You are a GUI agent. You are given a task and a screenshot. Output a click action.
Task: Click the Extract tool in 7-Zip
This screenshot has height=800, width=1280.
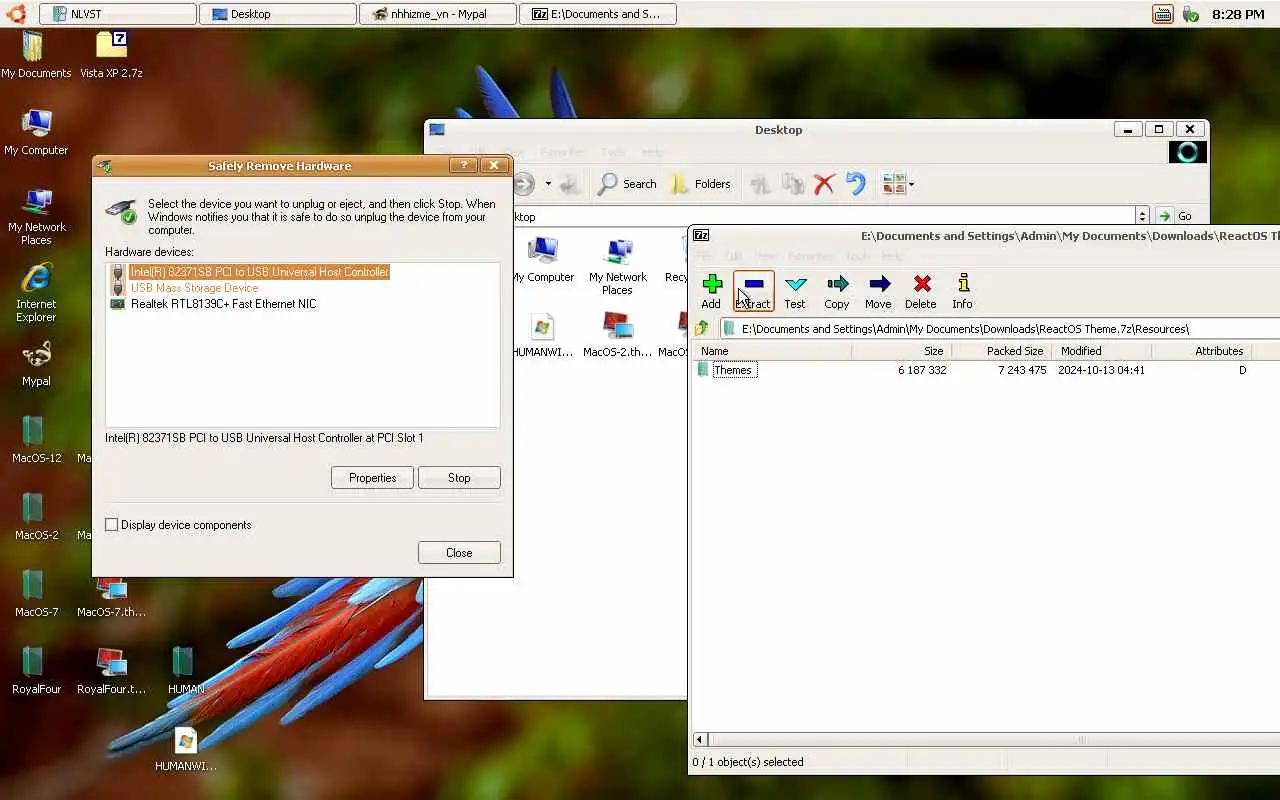click(x=753, y=291)
